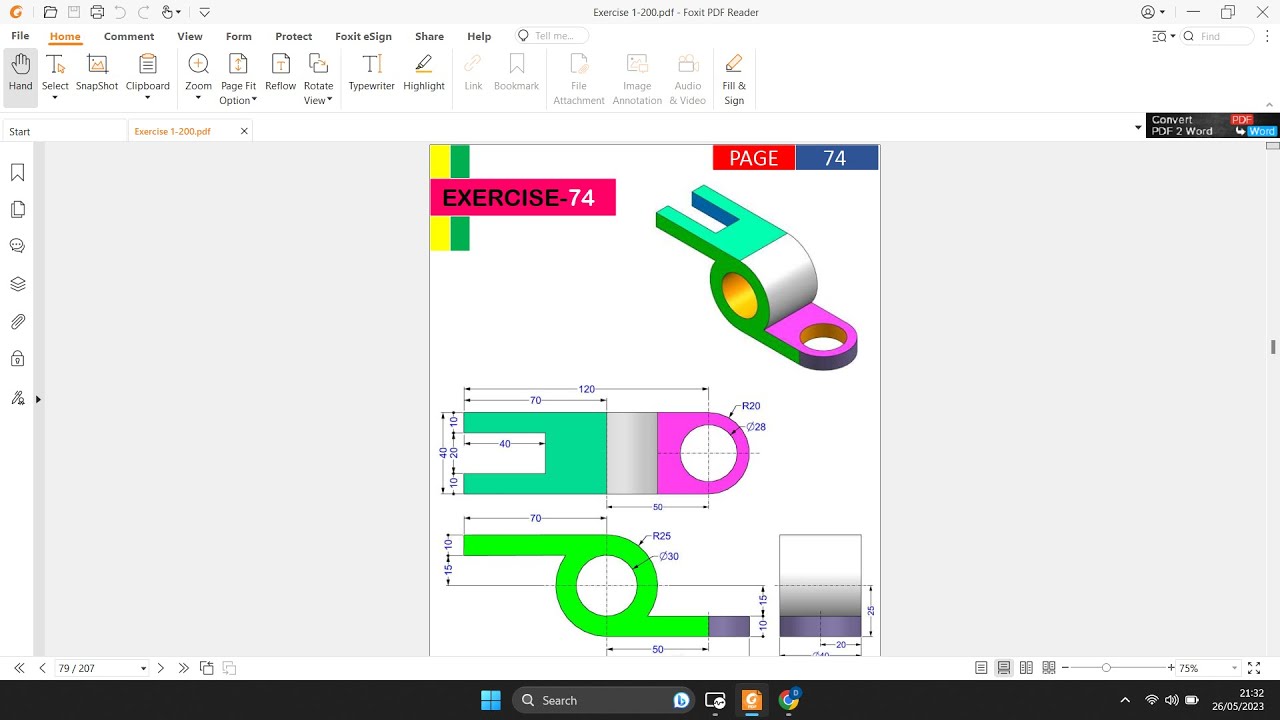Viewport: 1280px width, 720px height.
Task: Switch to full screen view
Action: pyautogui.click(x=1254, y=668)
